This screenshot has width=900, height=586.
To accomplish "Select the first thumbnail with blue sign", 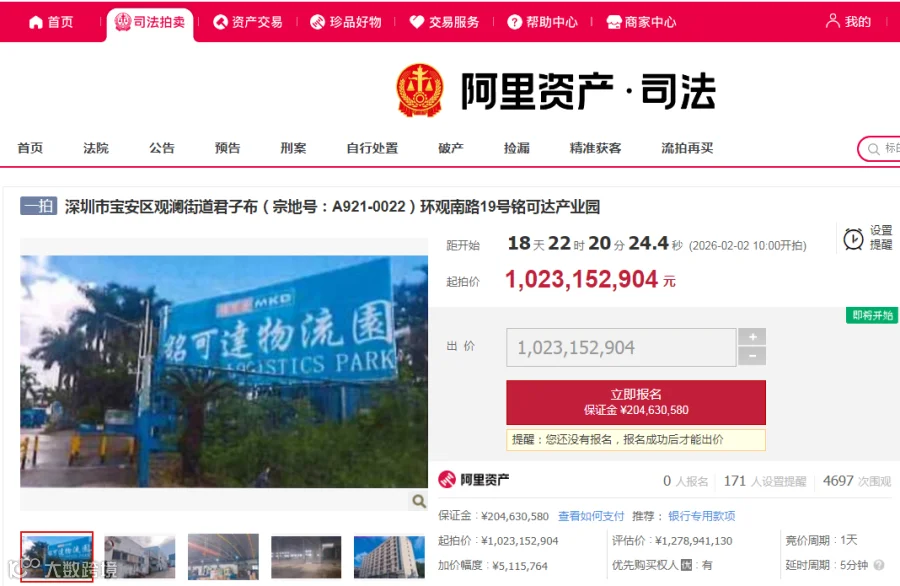I will (x=57, y=556).
